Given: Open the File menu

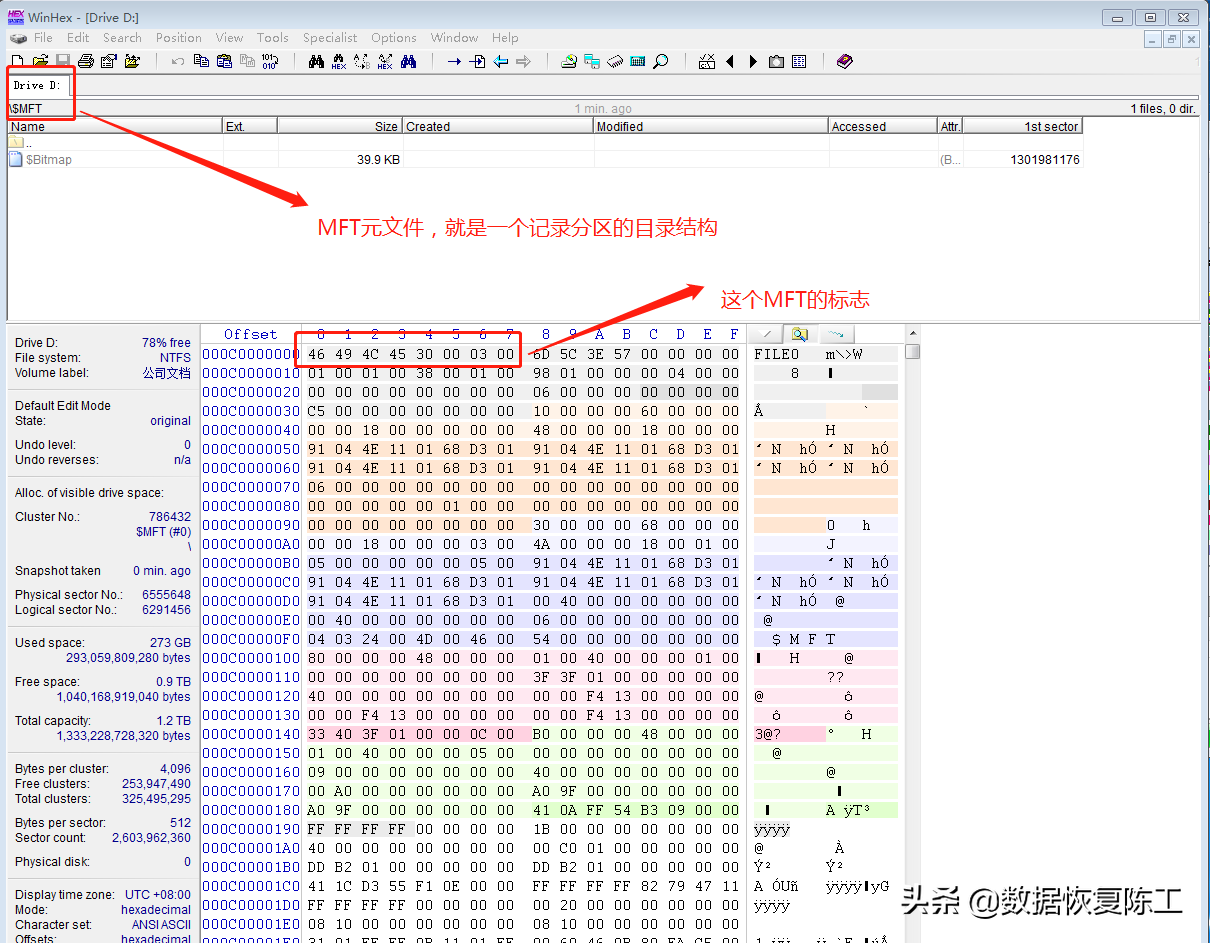Looking at the screenshot, I should tap(43, 38).
